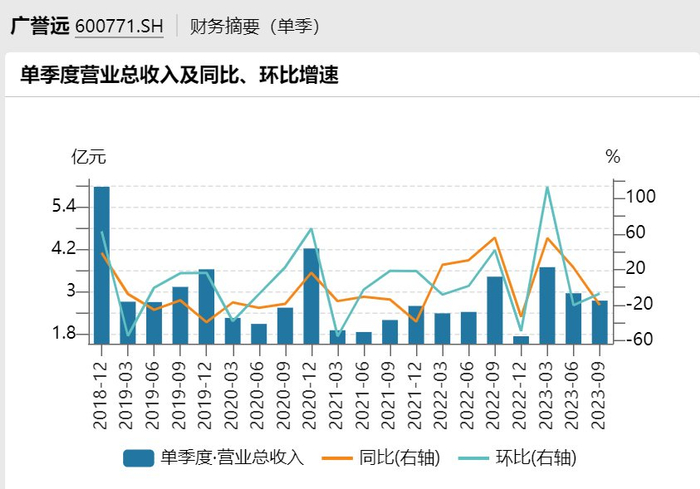Select the 2023-03 revenue bar

pyautogui.click(x=547, y=305)
